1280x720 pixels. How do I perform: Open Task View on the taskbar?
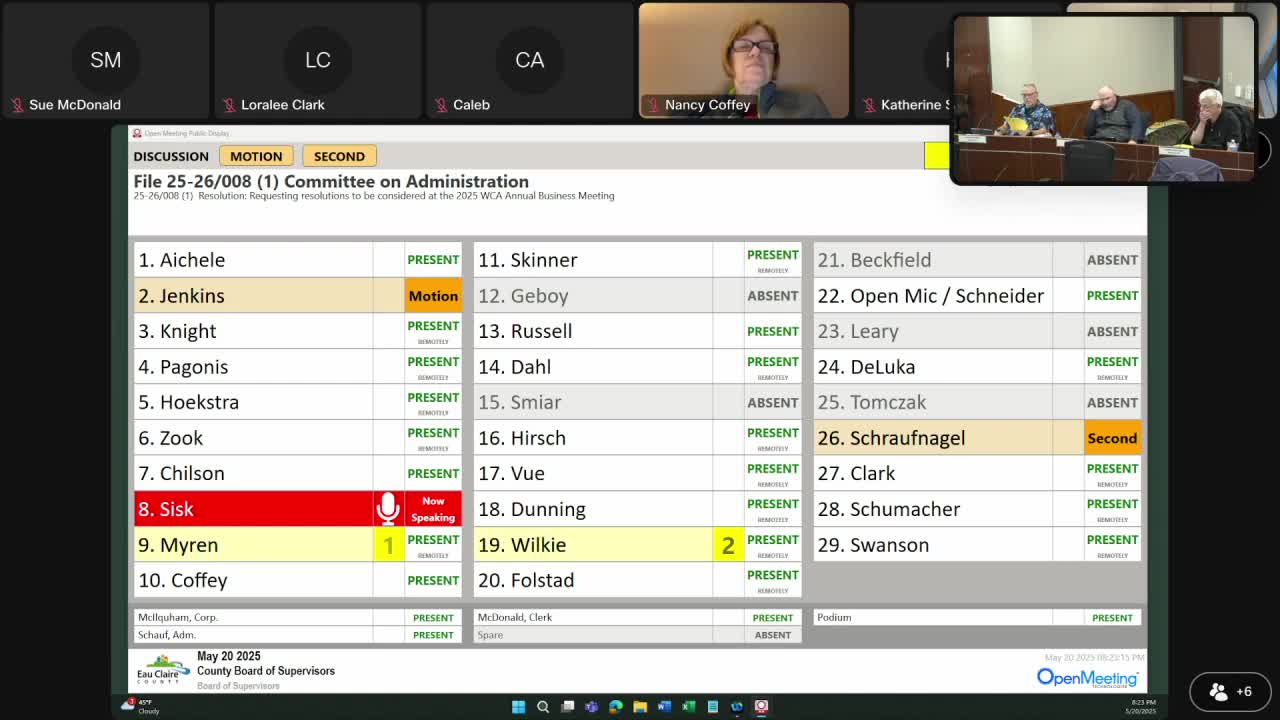point(567,707)
